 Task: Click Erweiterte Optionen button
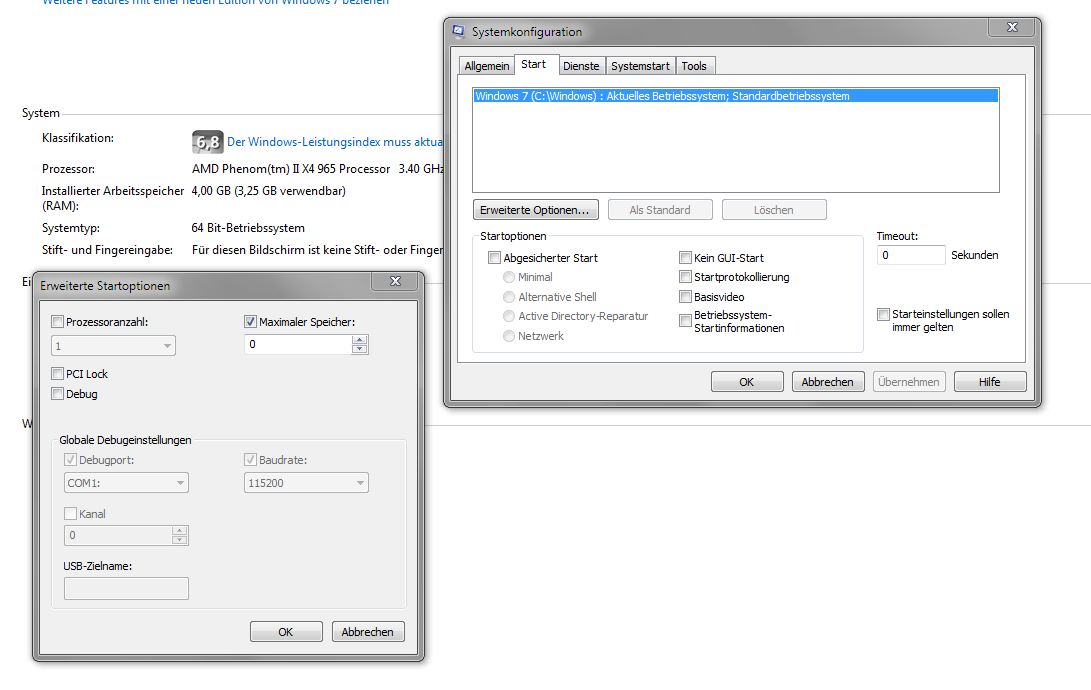tap(535, 210)
